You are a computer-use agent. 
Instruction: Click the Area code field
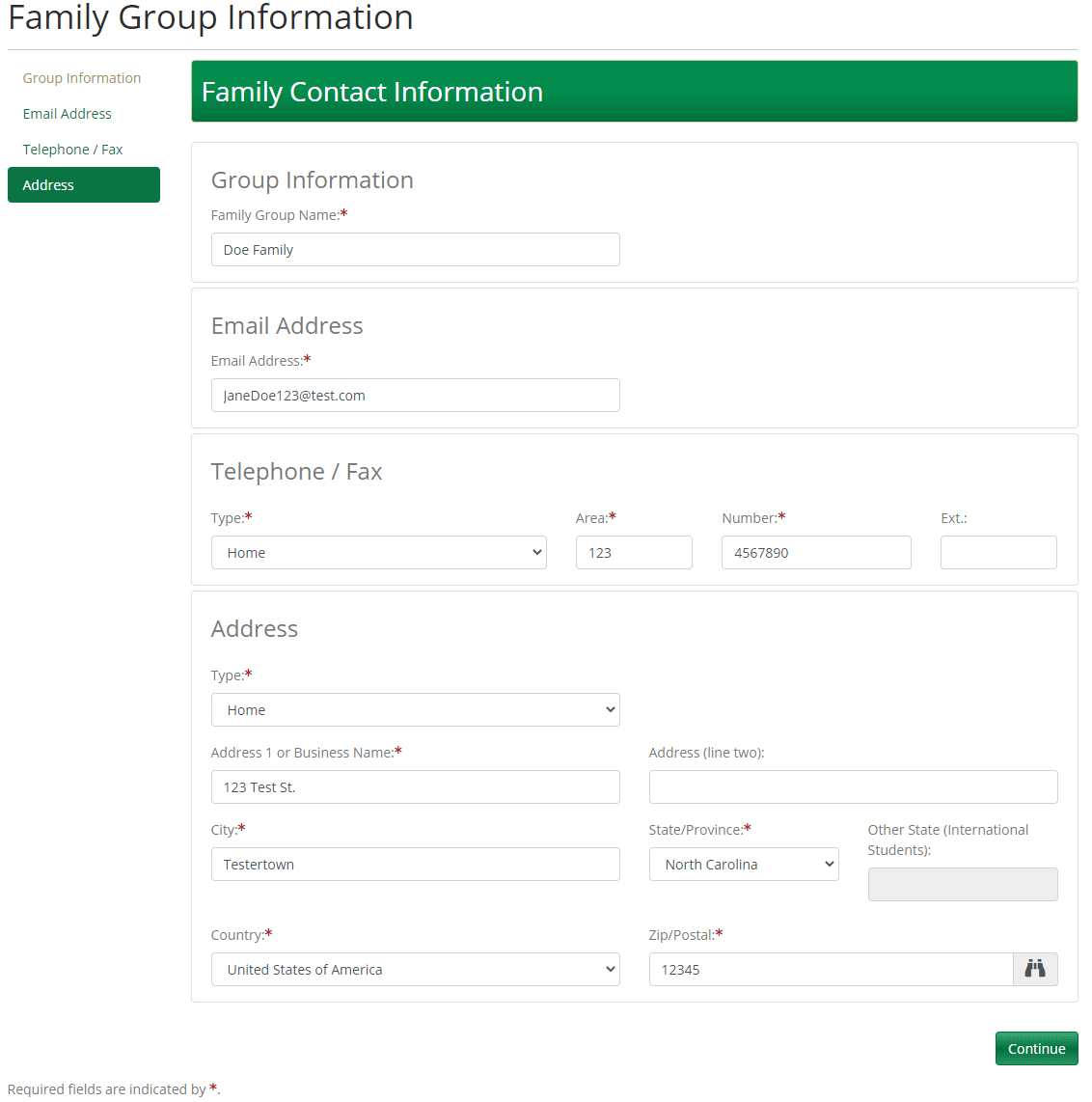point(634,553)
